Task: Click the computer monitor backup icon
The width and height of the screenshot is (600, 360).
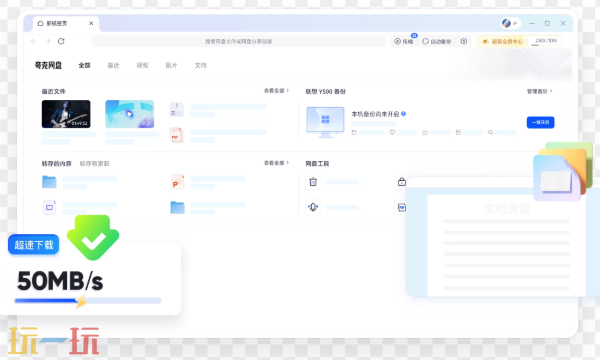Action: (x=325, y=122)
